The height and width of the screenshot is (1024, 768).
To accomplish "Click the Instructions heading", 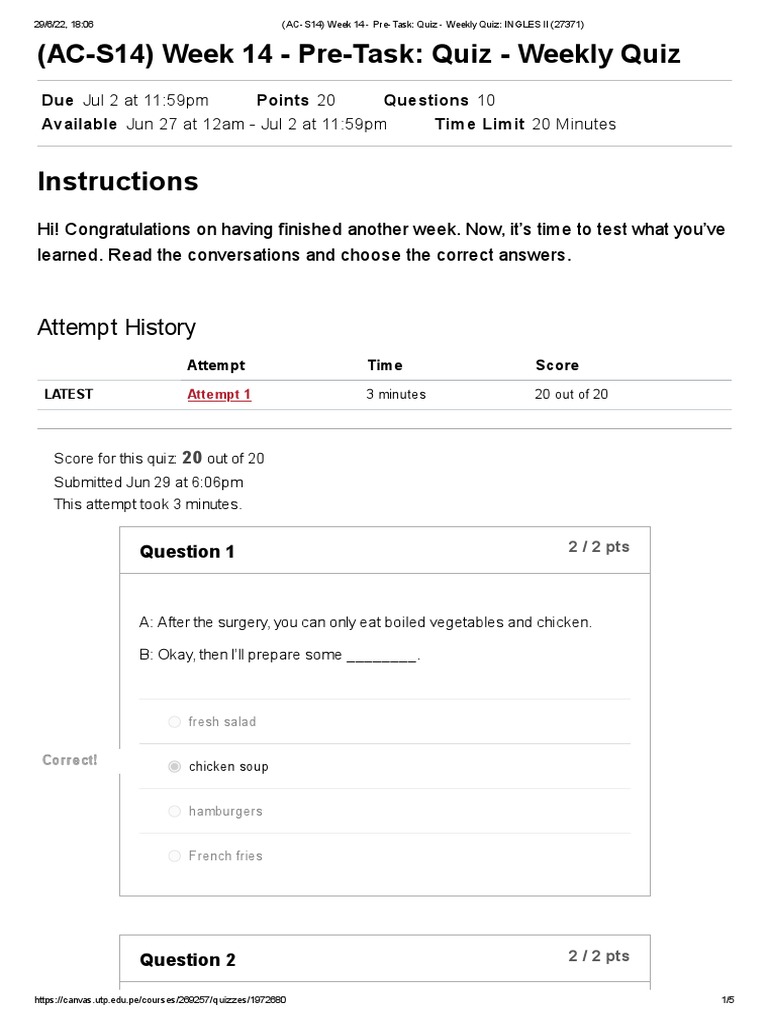I will 118,181.
